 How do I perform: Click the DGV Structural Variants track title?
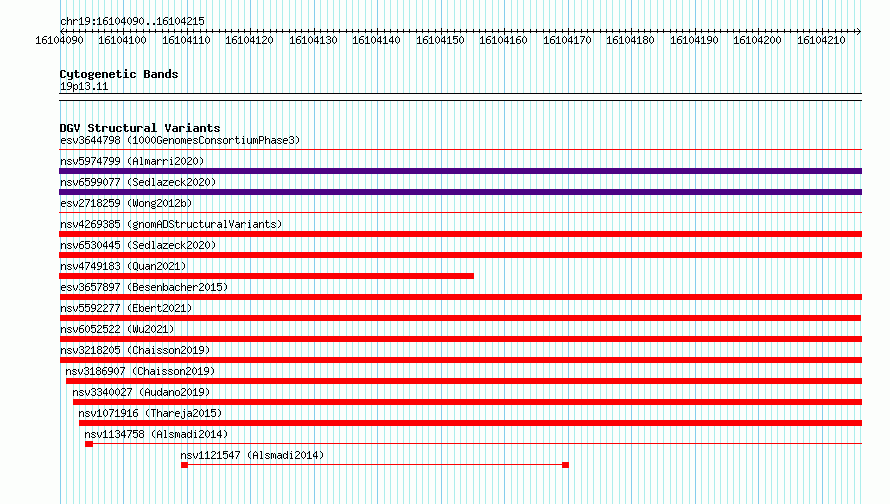pyautogui.click(x=140, y=128)
